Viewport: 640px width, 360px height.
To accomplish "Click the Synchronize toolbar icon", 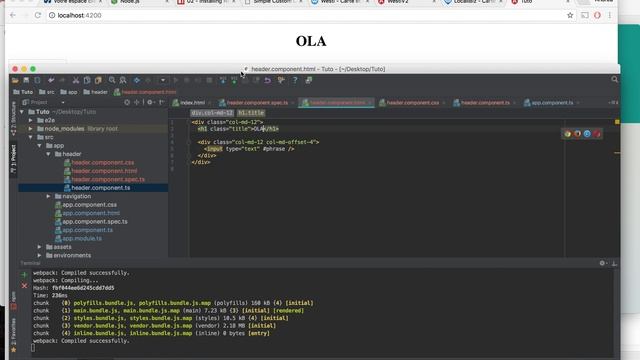I will pos(37,80).
